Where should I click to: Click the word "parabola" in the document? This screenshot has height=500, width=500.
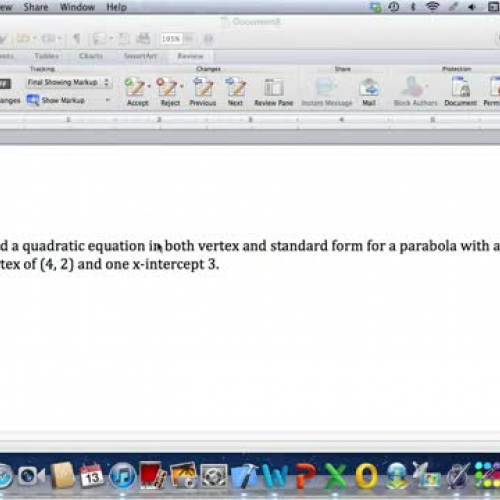(428, 246)
